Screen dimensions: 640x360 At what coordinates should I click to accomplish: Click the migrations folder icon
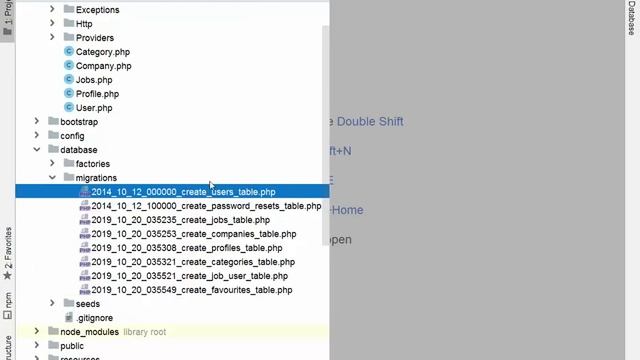69,177
